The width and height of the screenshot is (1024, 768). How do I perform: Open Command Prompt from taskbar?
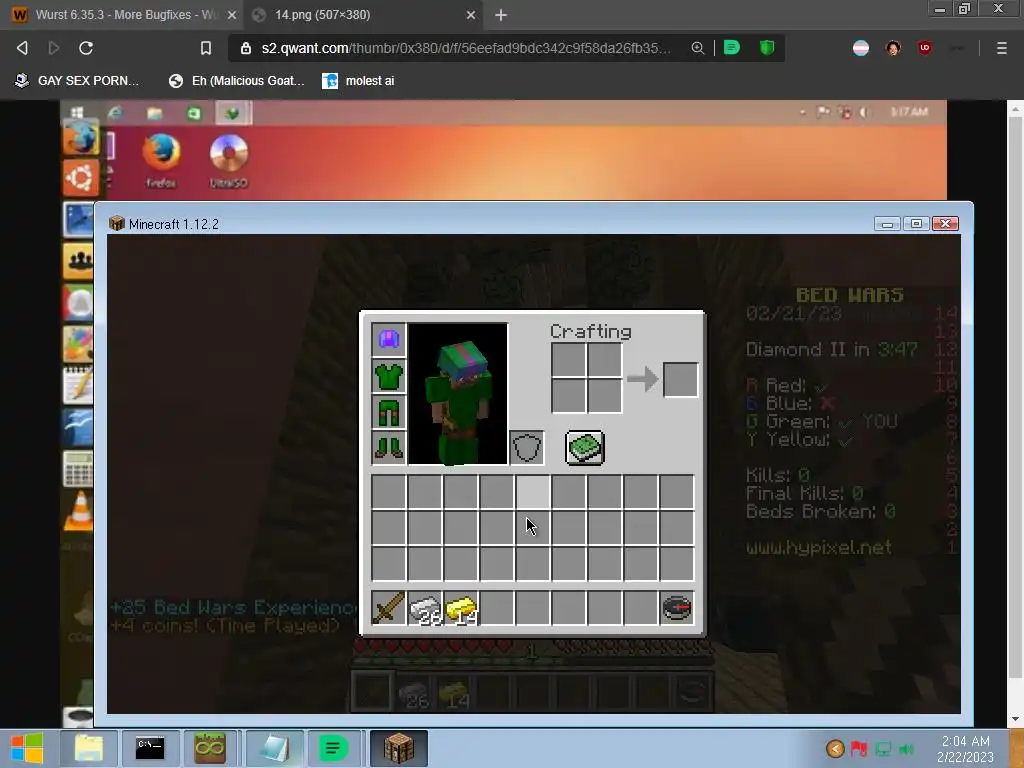click(x=150, y=748)
